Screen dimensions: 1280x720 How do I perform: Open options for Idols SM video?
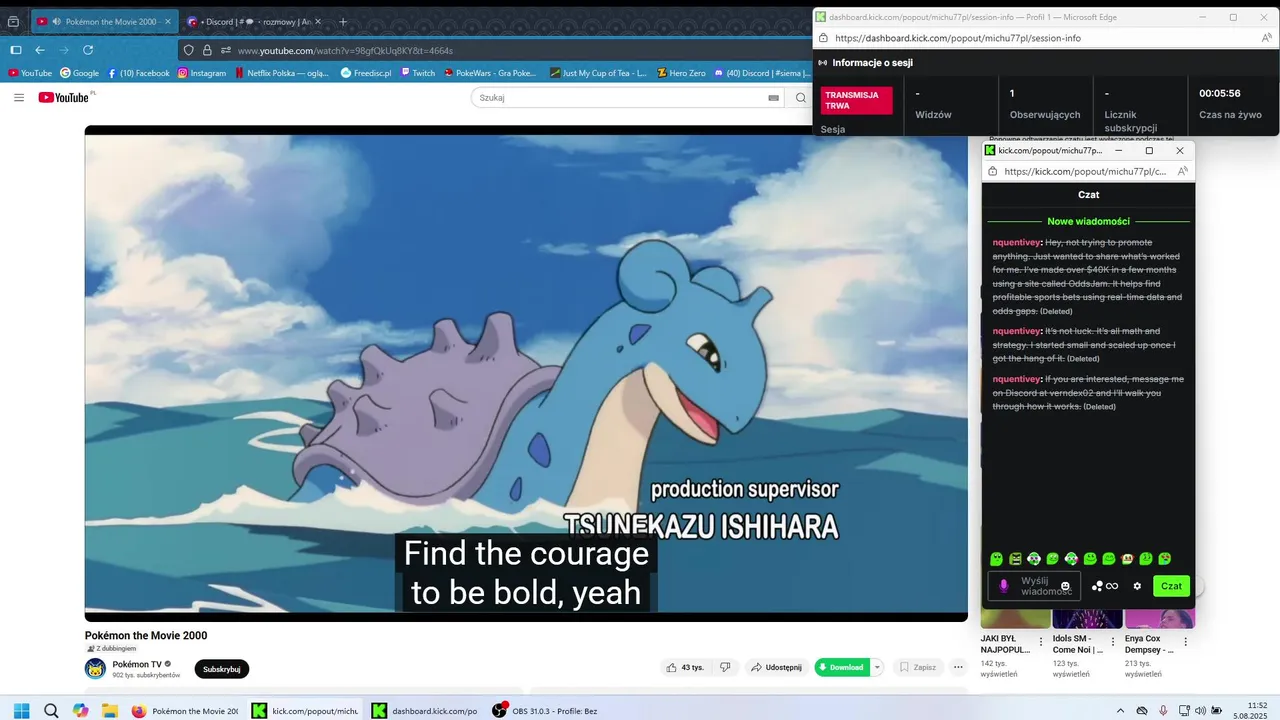[x=1114, y=642]
